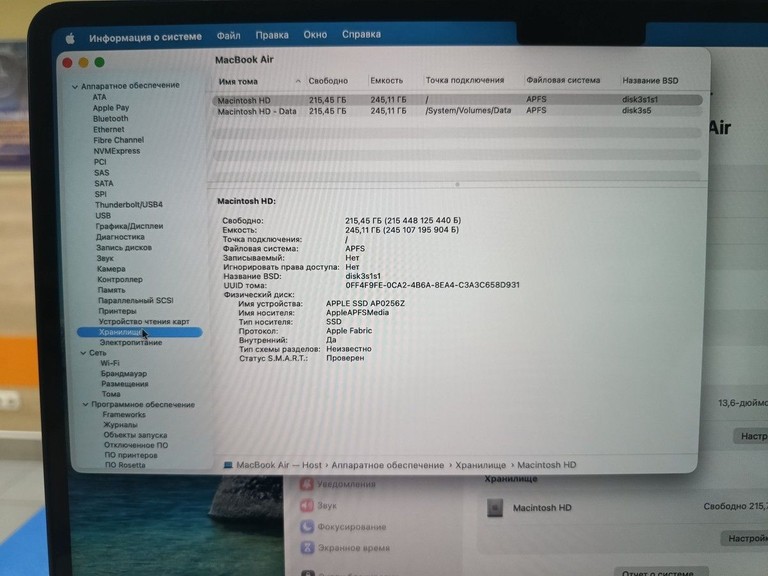
Task: Select Хранилище in the sidebar
Action: click(140, 333)
